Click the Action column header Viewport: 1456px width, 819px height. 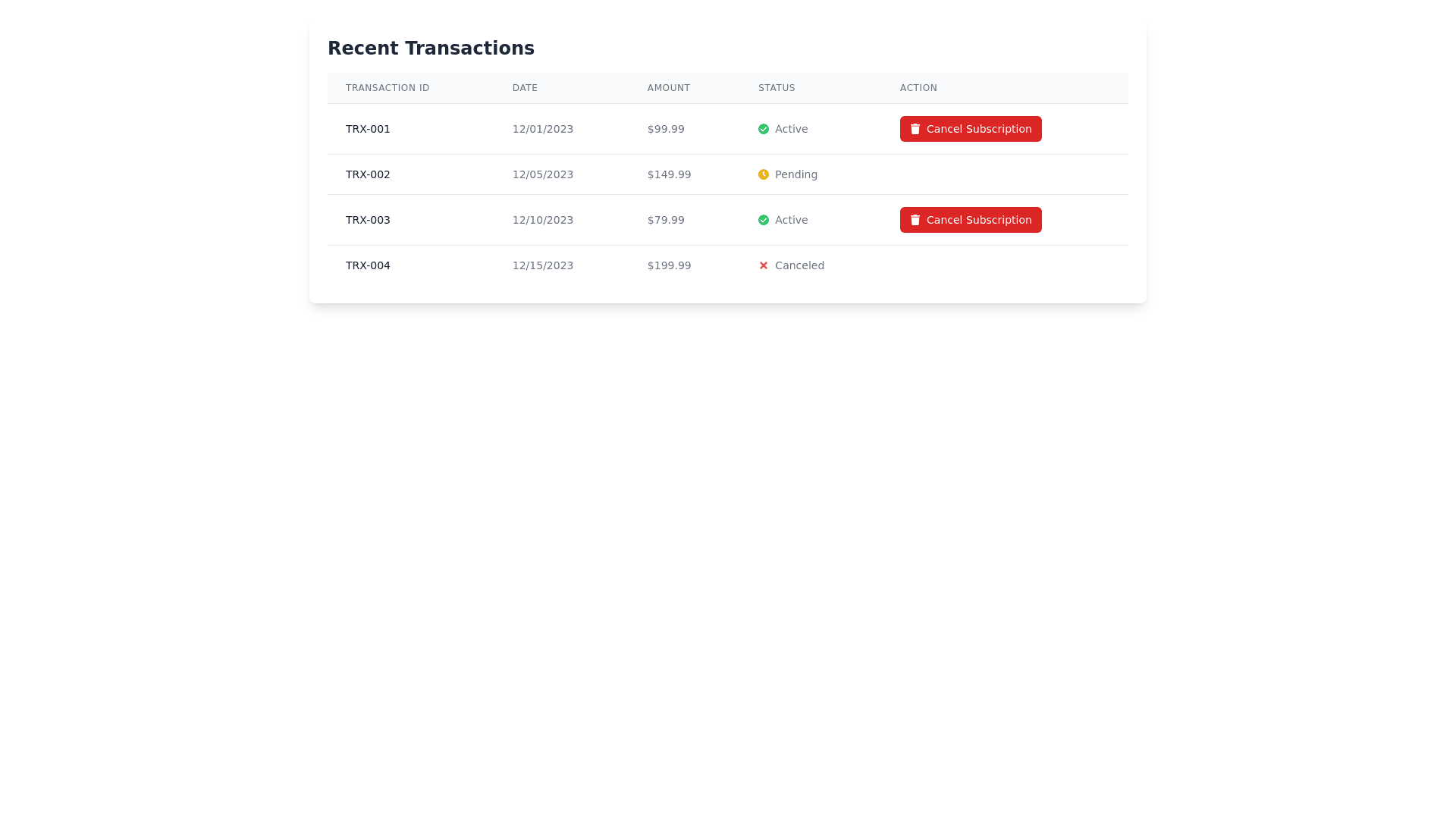click(918, 88)
